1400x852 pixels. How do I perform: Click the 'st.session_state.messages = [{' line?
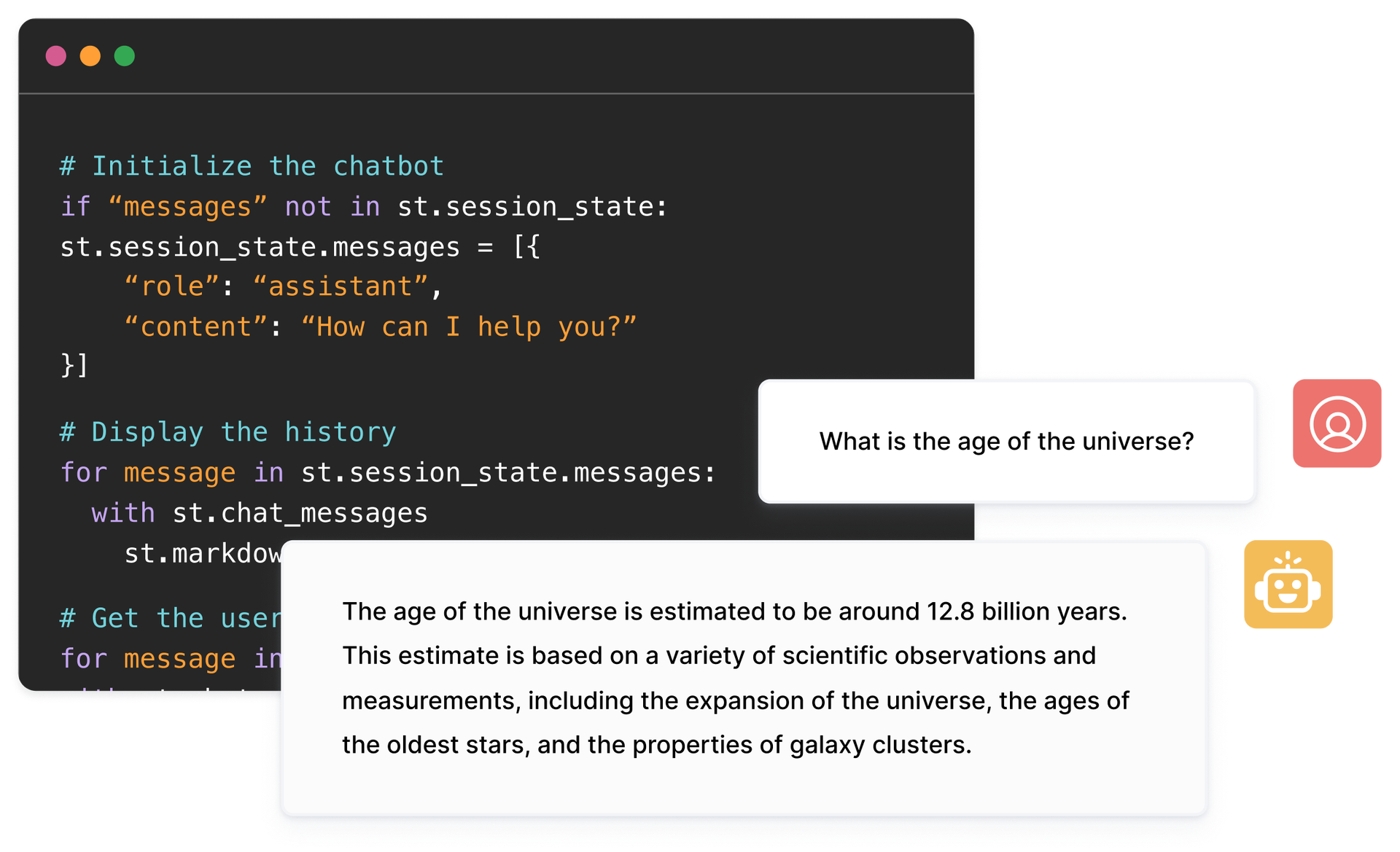(x=300, y=247)
